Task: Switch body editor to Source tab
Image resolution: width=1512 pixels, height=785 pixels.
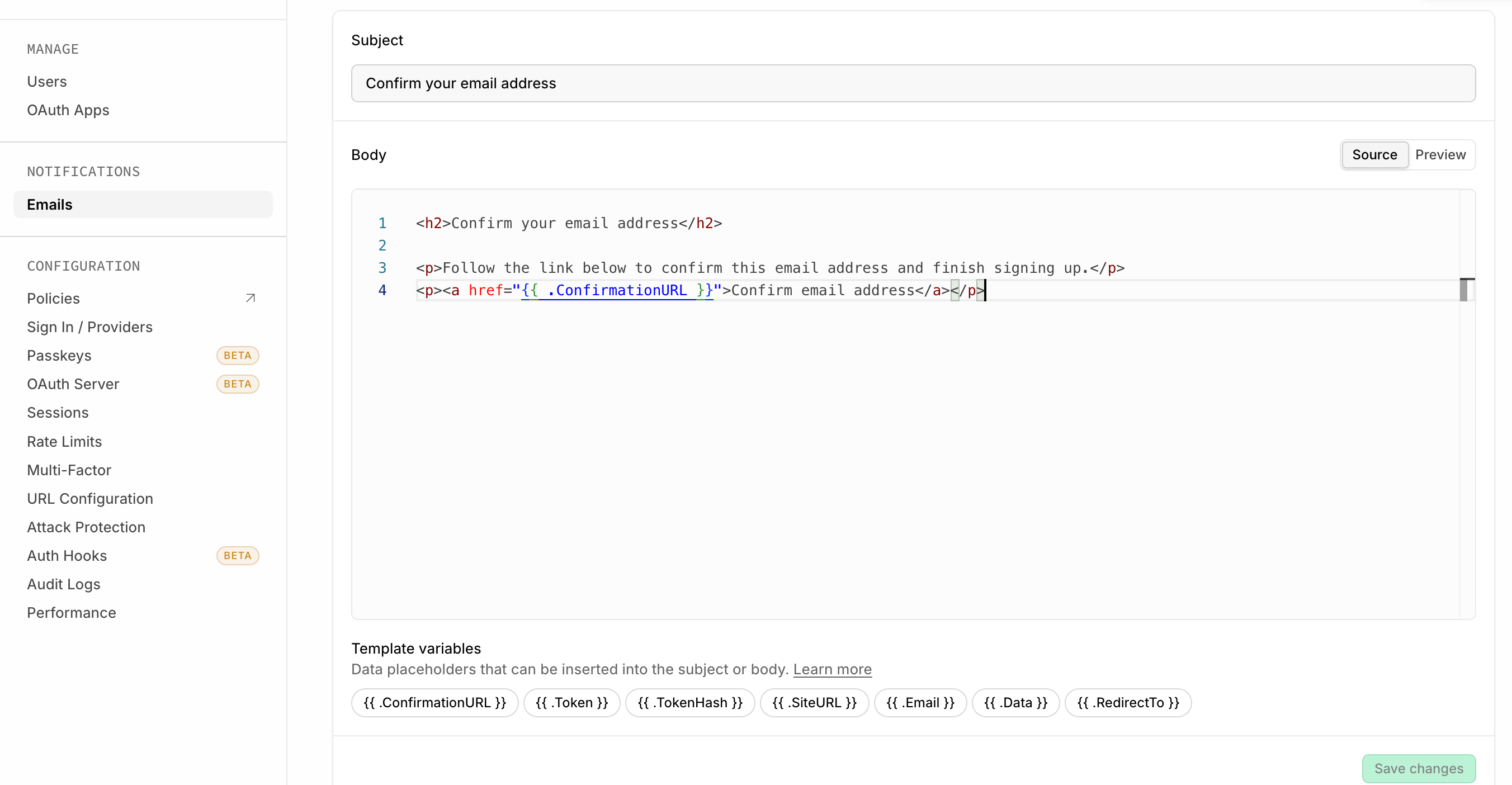Action: [1374, 155]
